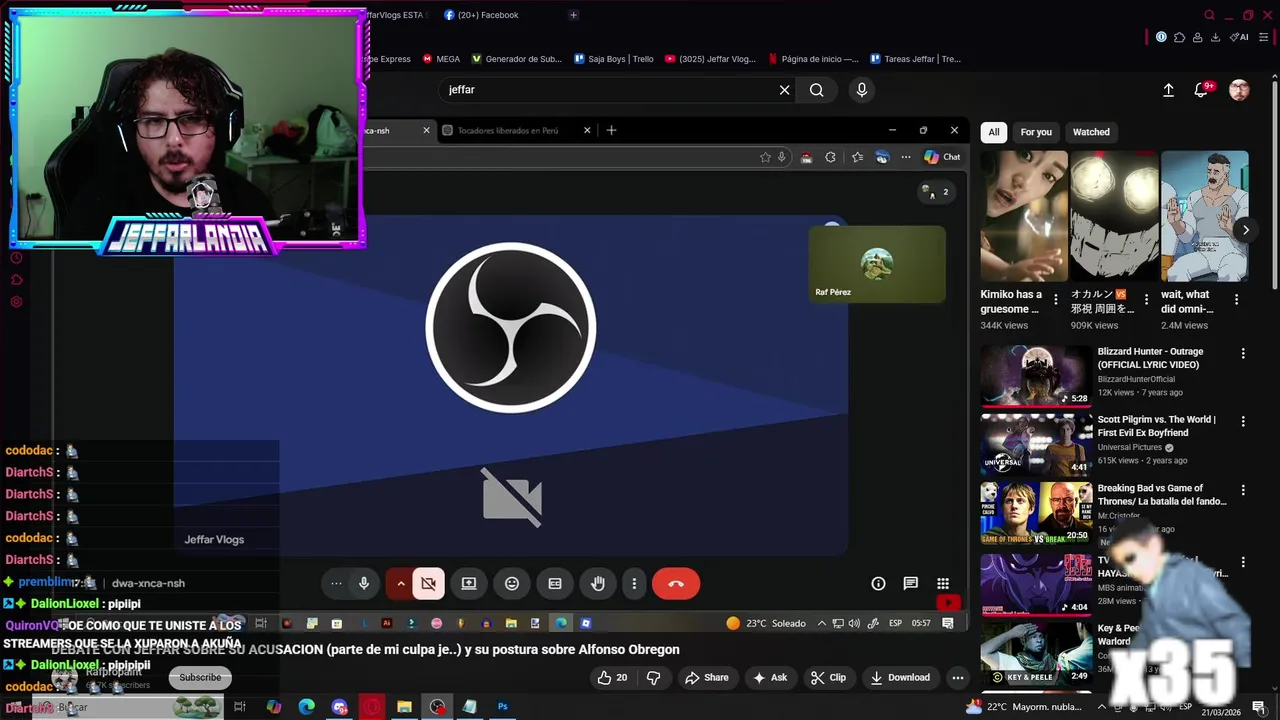
Task: Open more video actions three dots
Action: click(x=958, y=677)
